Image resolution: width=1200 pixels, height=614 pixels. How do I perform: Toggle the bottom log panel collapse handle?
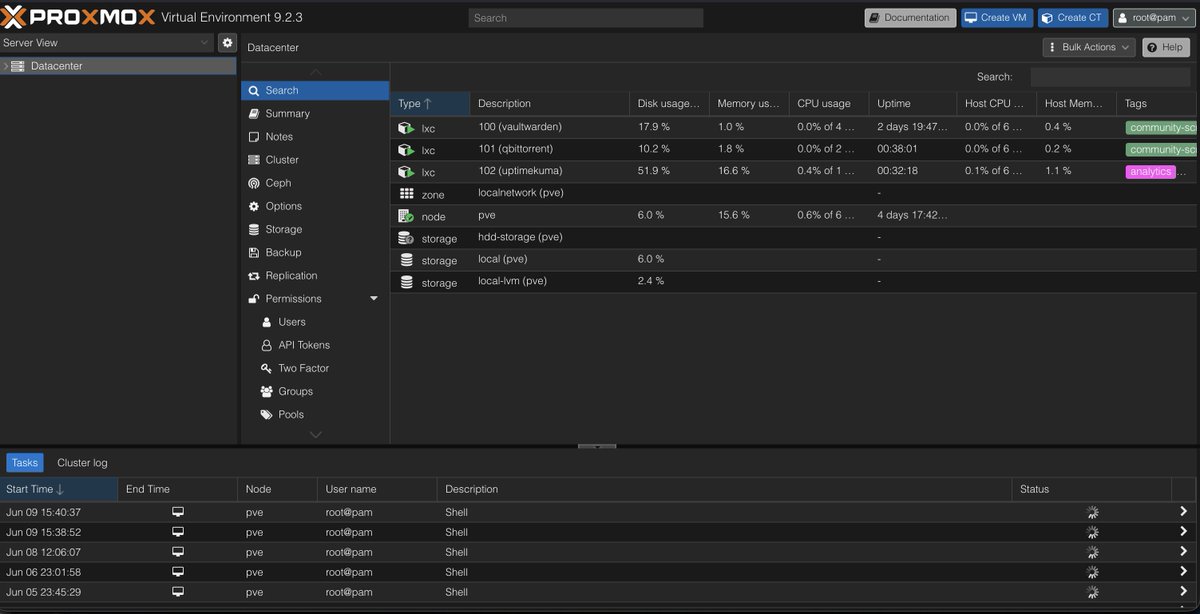point(598,447)
